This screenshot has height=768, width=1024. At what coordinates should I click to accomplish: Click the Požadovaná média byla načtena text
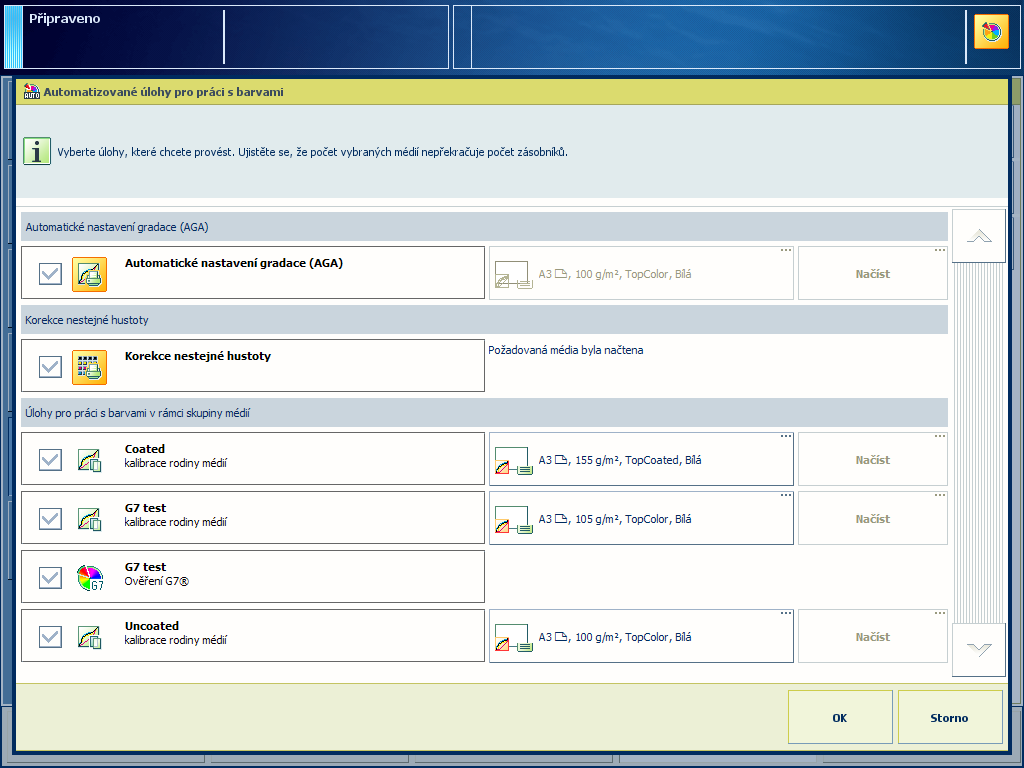(x=566, y=350)
